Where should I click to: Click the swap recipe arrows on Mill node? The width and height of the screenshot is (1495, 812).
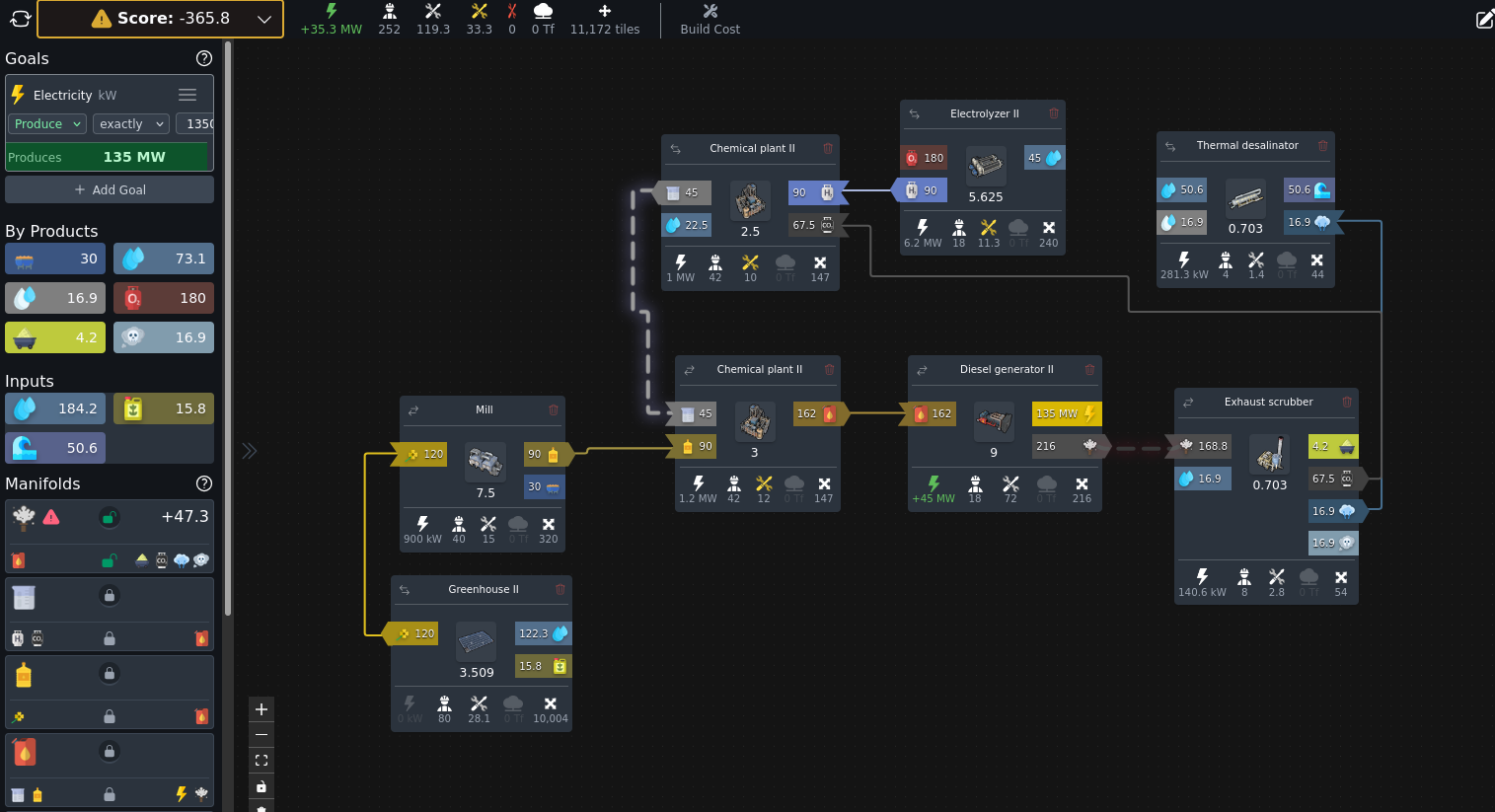(x=413, y=410)
